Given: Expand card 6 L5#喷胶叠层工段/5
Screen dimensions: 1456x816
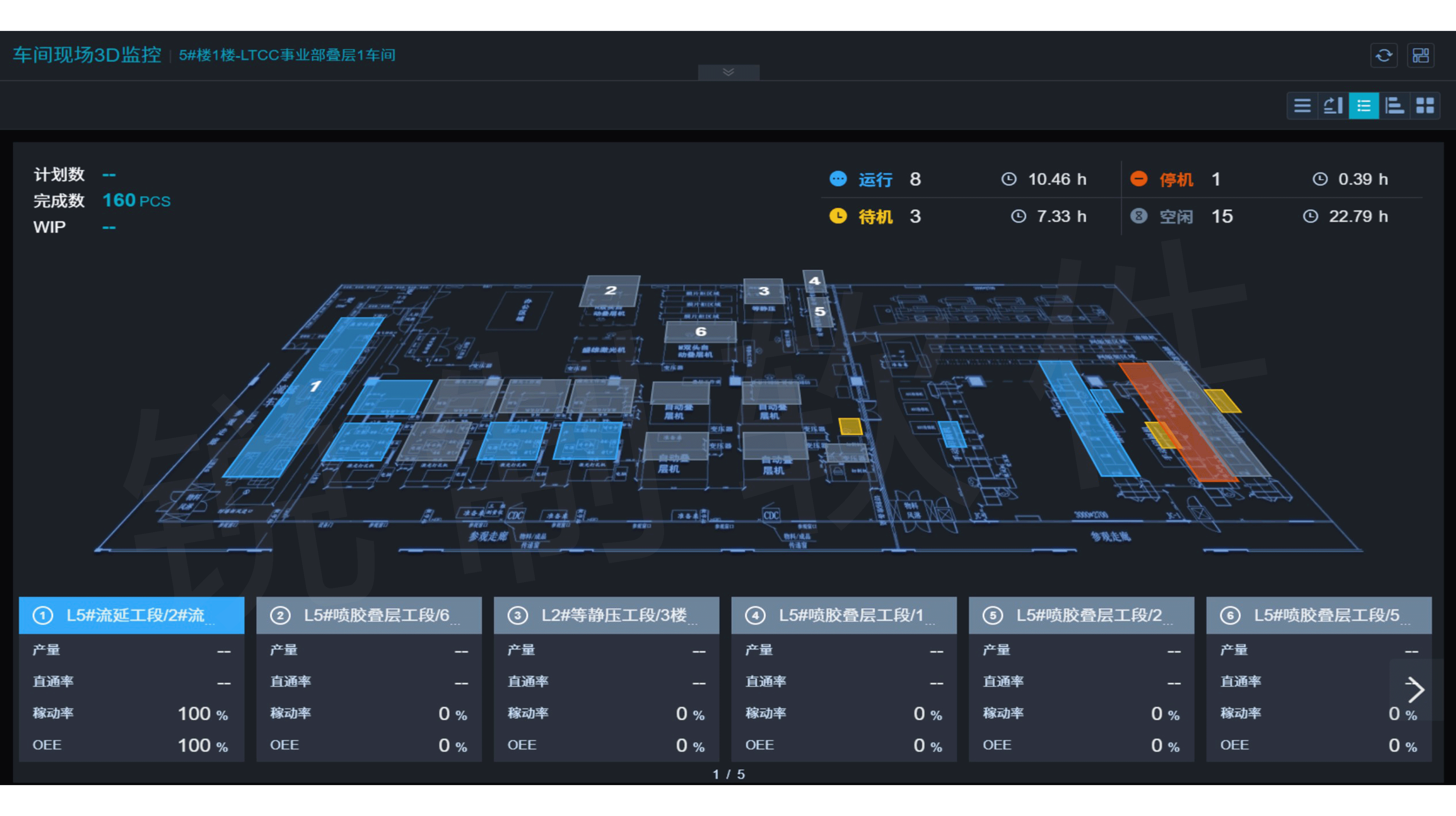Looking at the screenshot, I should (x=1318, y=615).
